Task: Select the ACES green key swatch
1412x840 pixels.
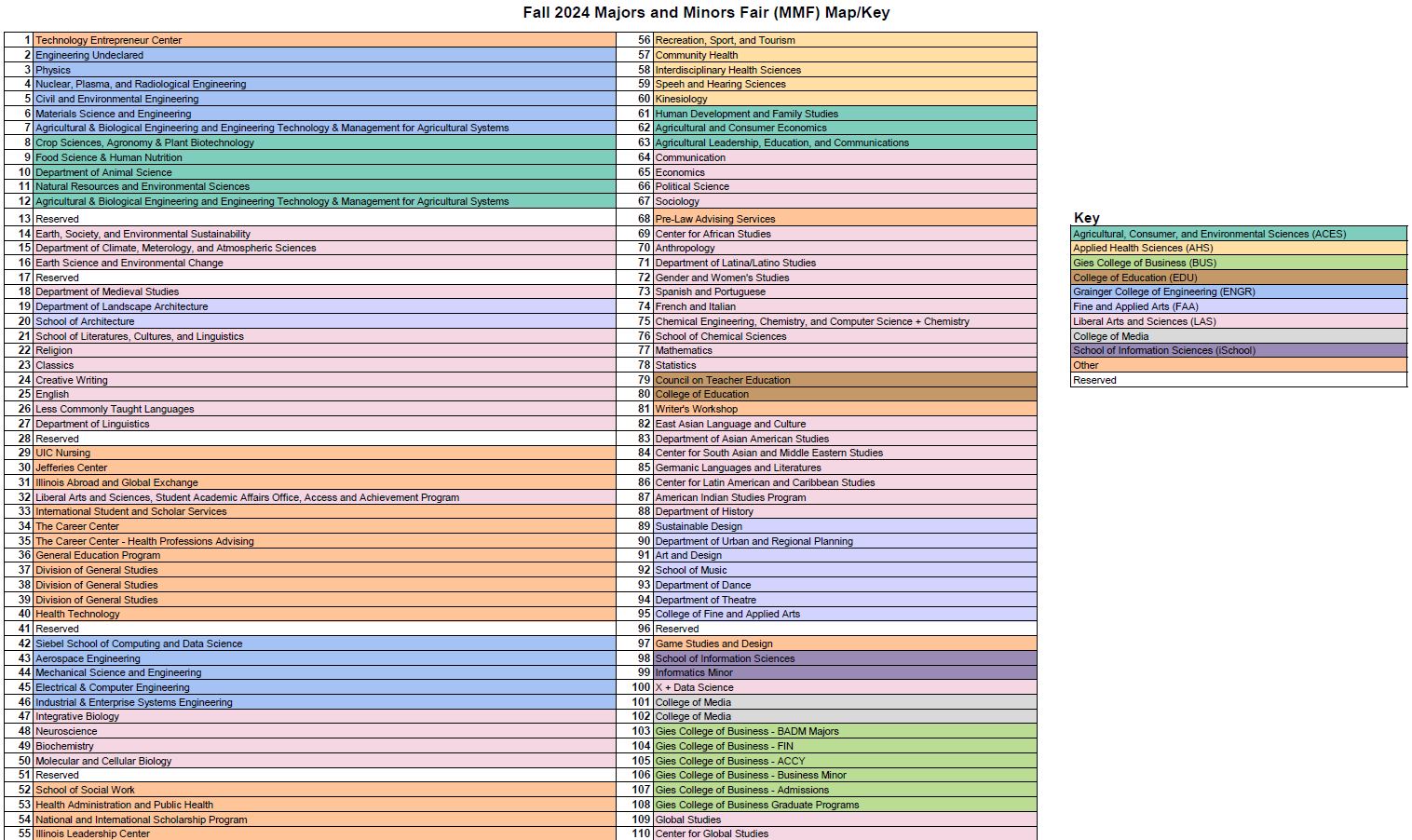Action: pos(1239,234)
